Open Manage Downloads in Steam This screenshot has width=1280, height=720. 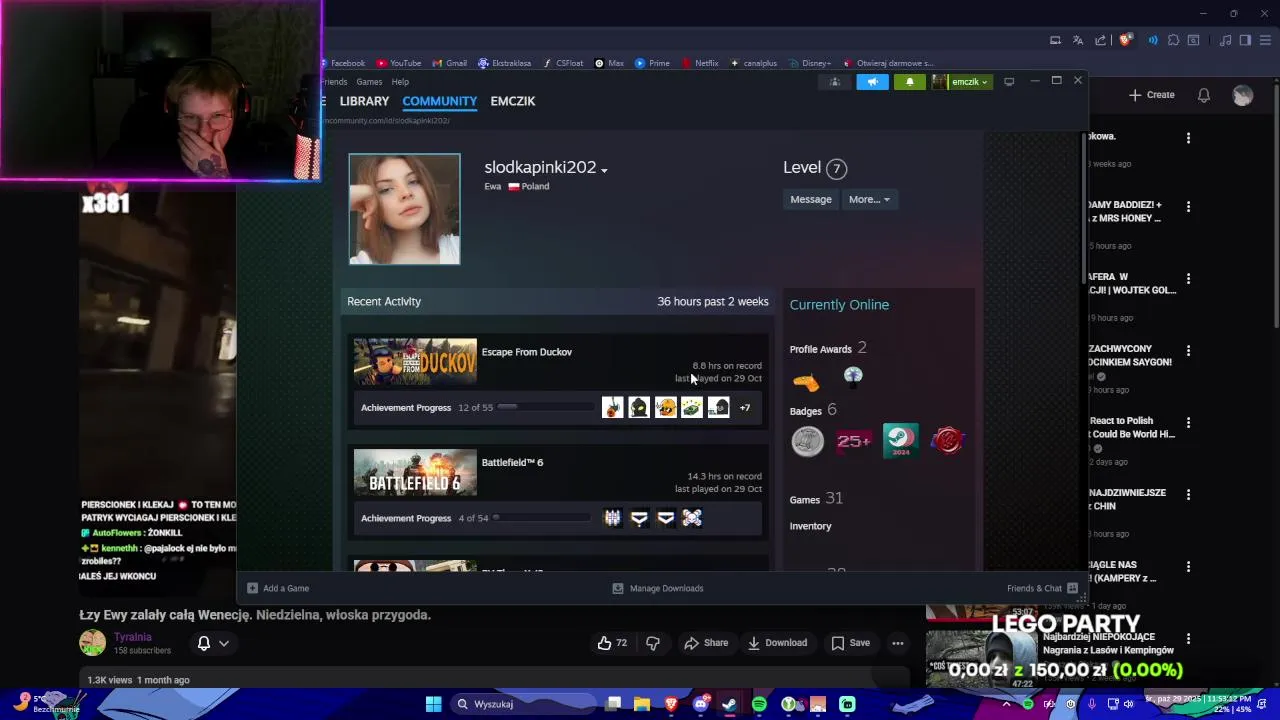coord(657,588)
